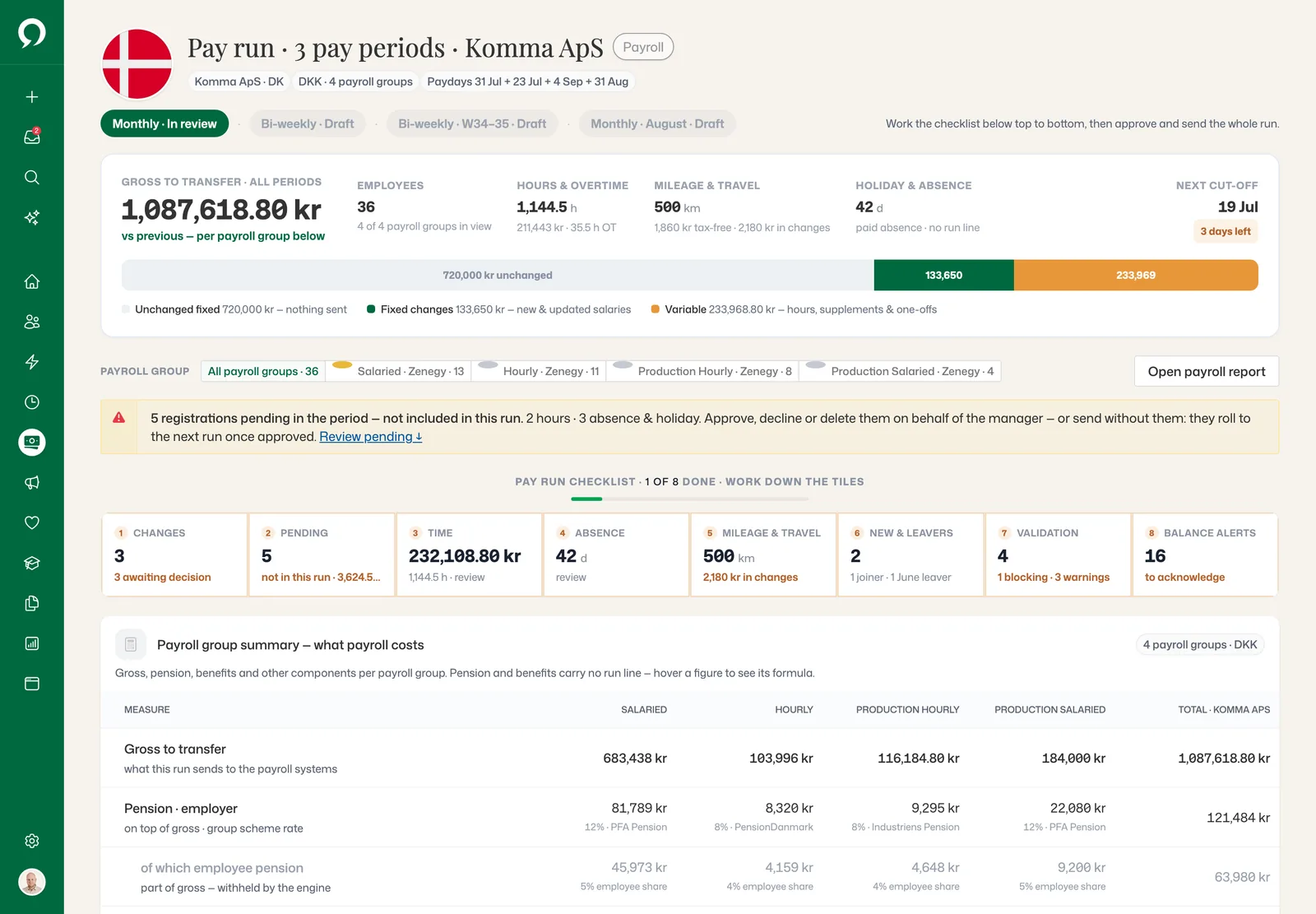
Task: Open the inbox notifications icon
Action: coord(32,137)
